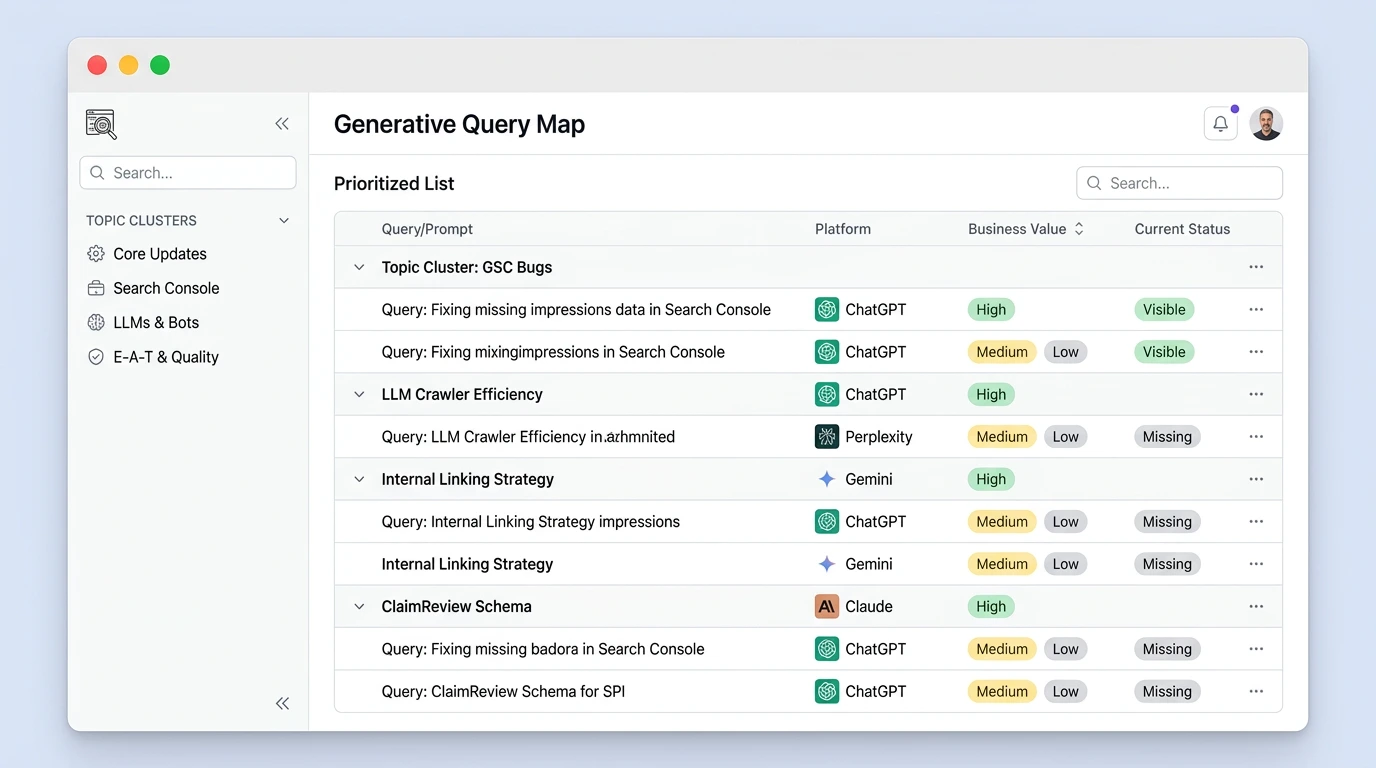This screenshot has height=768, width=1376.
Task: Open the ellipsis menu on the Perplexity query row
Action: (1256, 436)
